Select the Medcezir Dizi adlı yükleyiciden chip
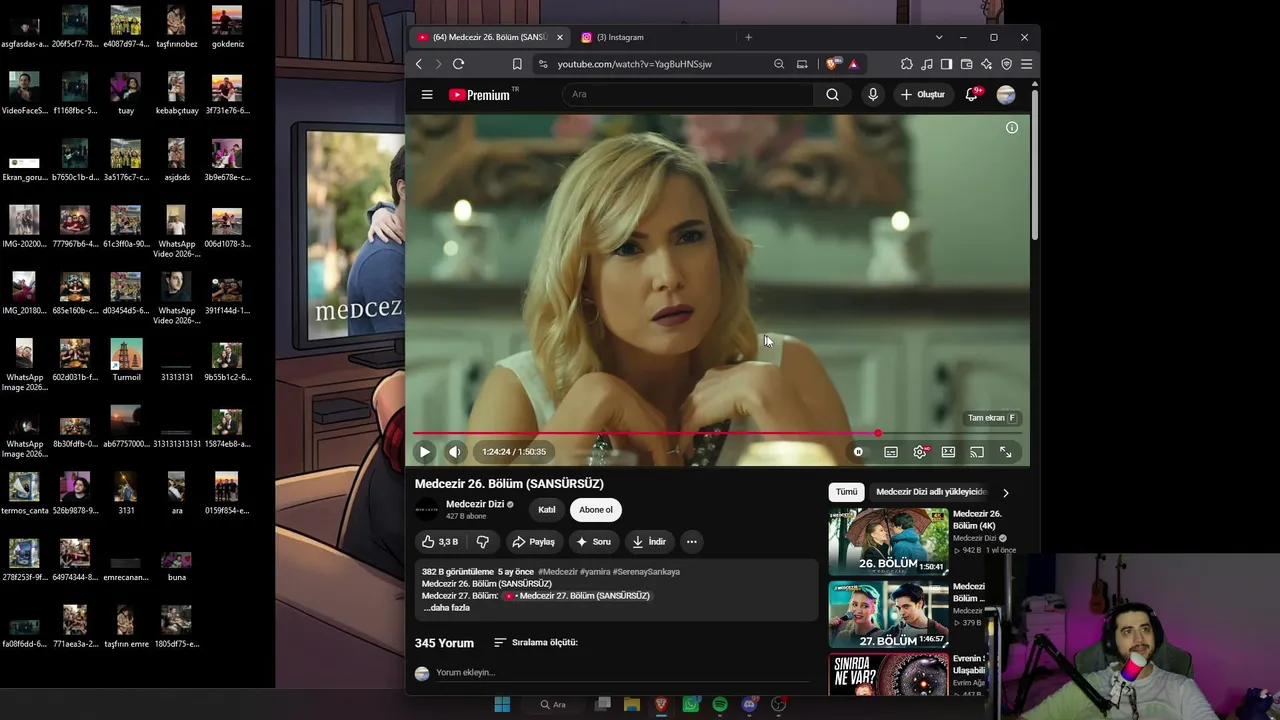 tap(931, 492)
